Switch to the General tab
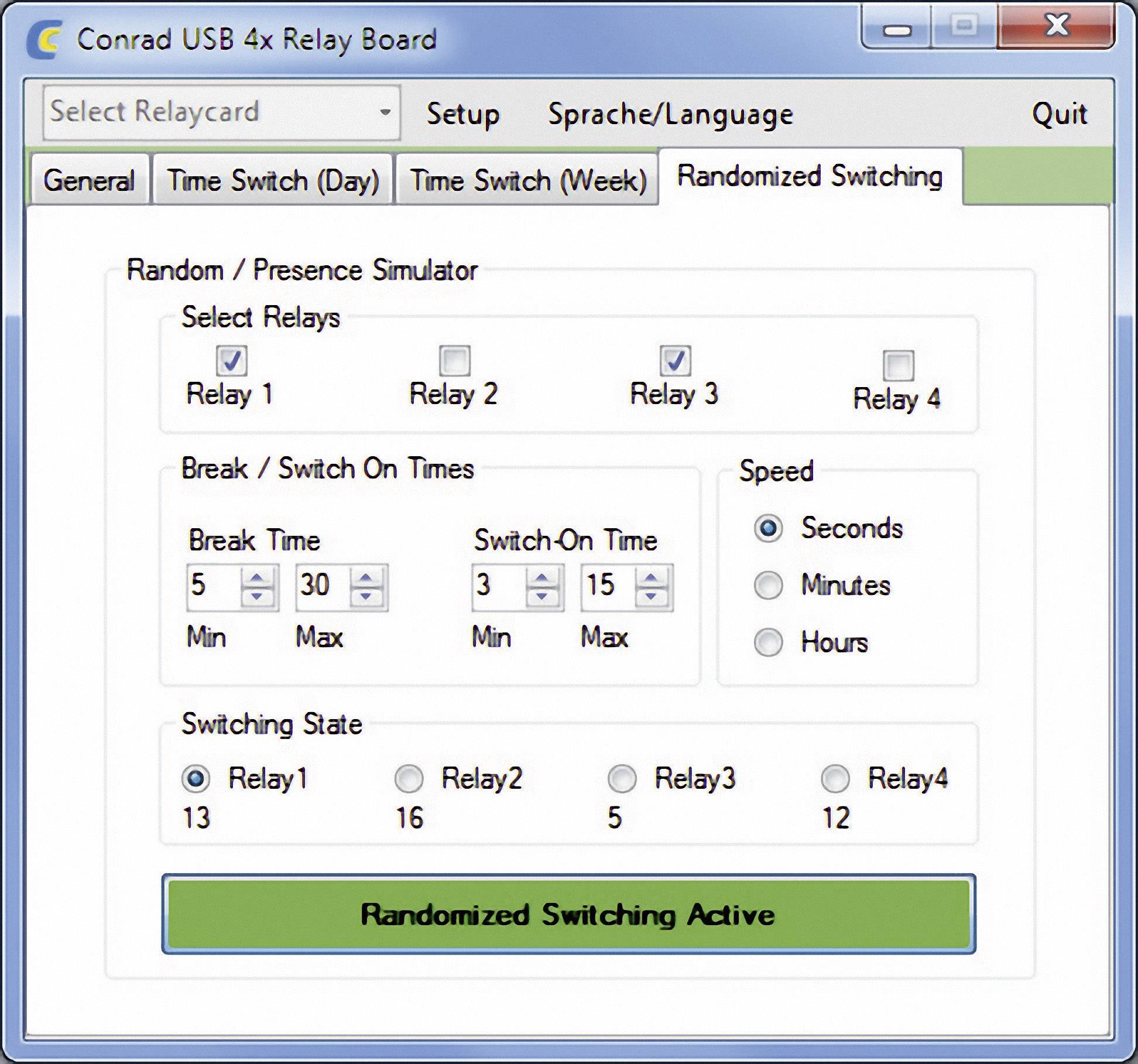Screen dimensions: 1138x1064 pyautogui.click(x=89, y=180)
